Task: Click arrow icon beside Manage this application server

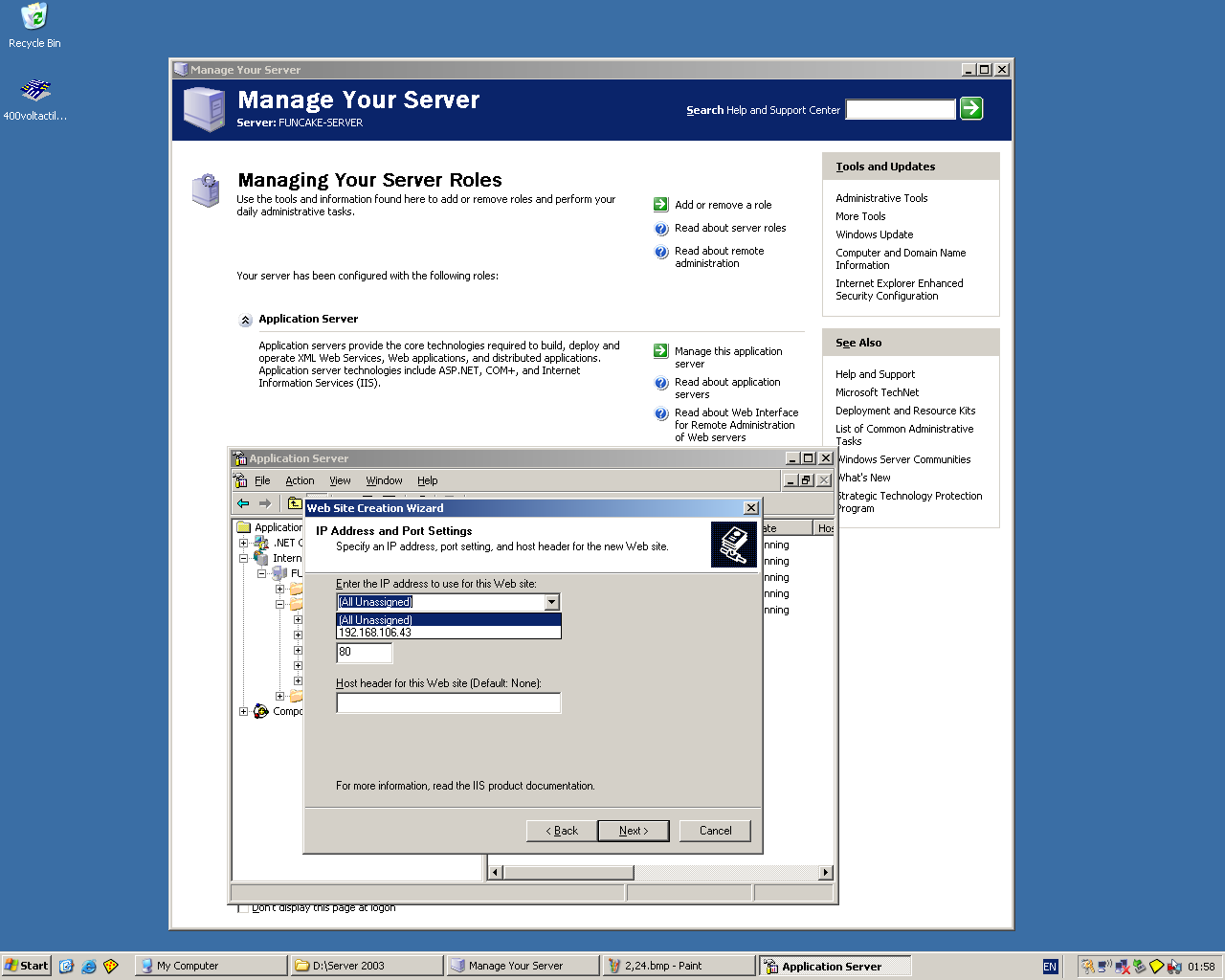Action: click(661, 351)
